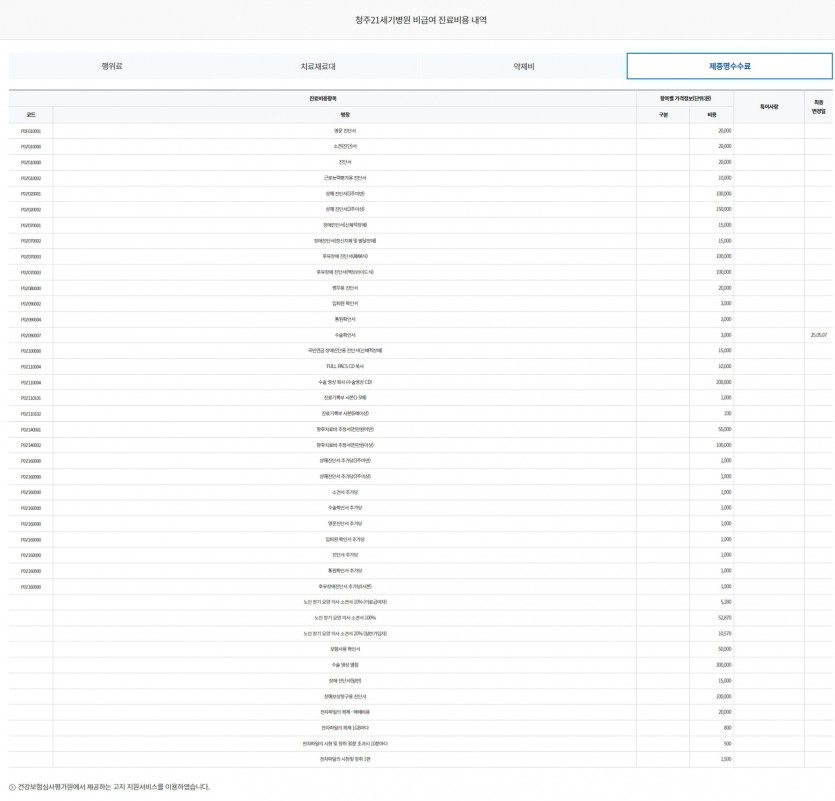Click the 최종 변경일 column header
The image size is (835, 801).
(x=818, y=107)
